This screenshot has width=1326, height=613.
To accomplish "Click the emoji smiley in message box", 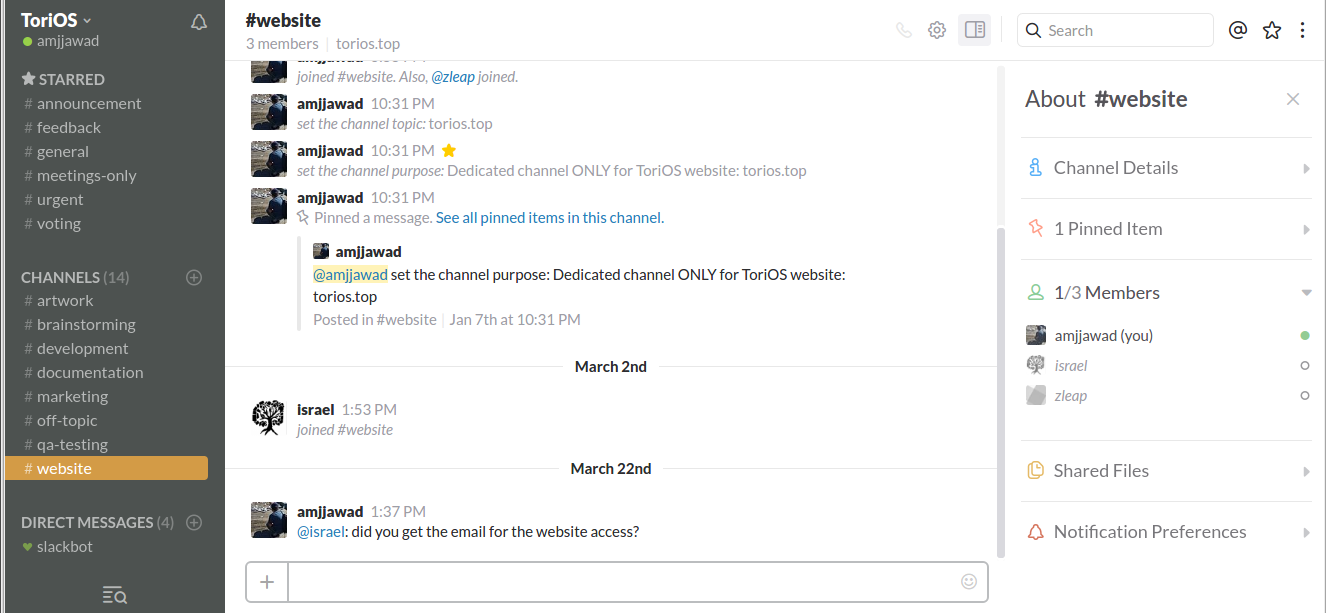I will 968,581.
